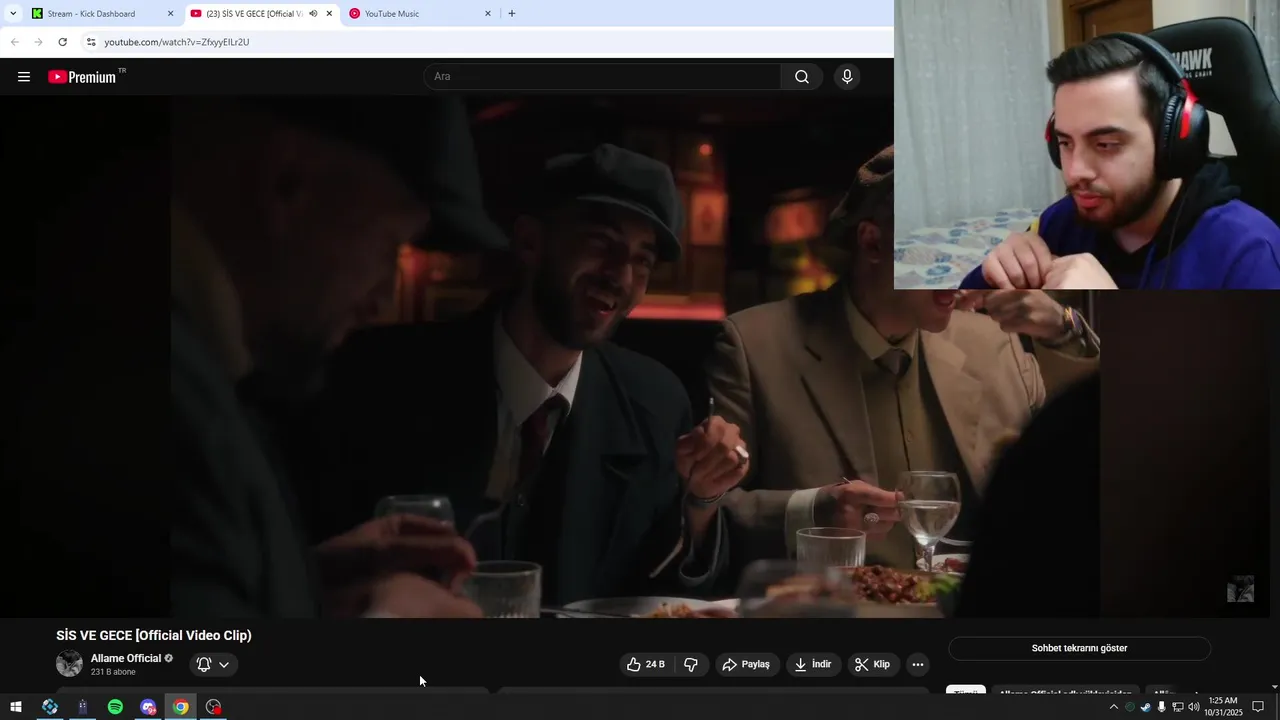Download the video with İndir
Screen dimensions: 1280x720
click(x=813, y=664)
